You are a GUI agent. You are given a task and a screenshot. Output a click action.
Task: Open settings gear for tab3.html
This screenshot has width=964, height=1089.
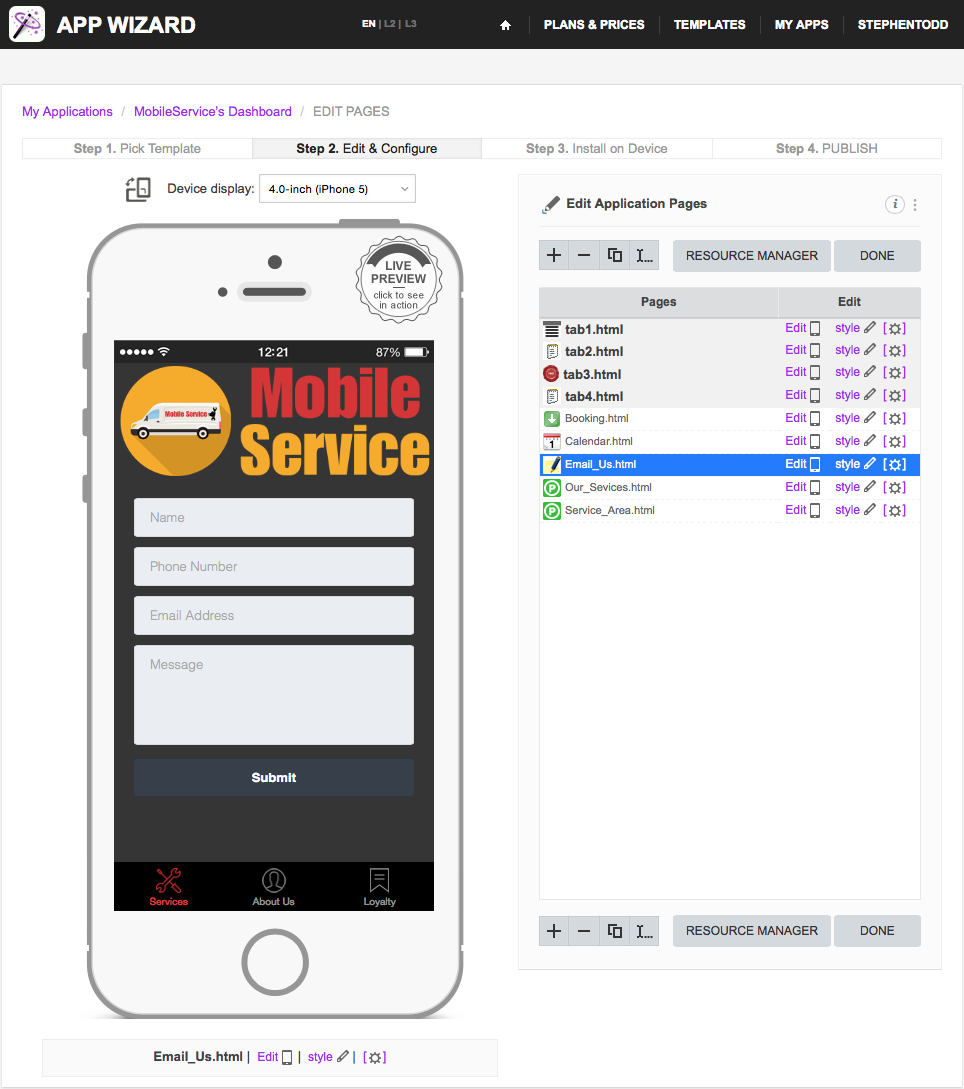click(895, 373)
